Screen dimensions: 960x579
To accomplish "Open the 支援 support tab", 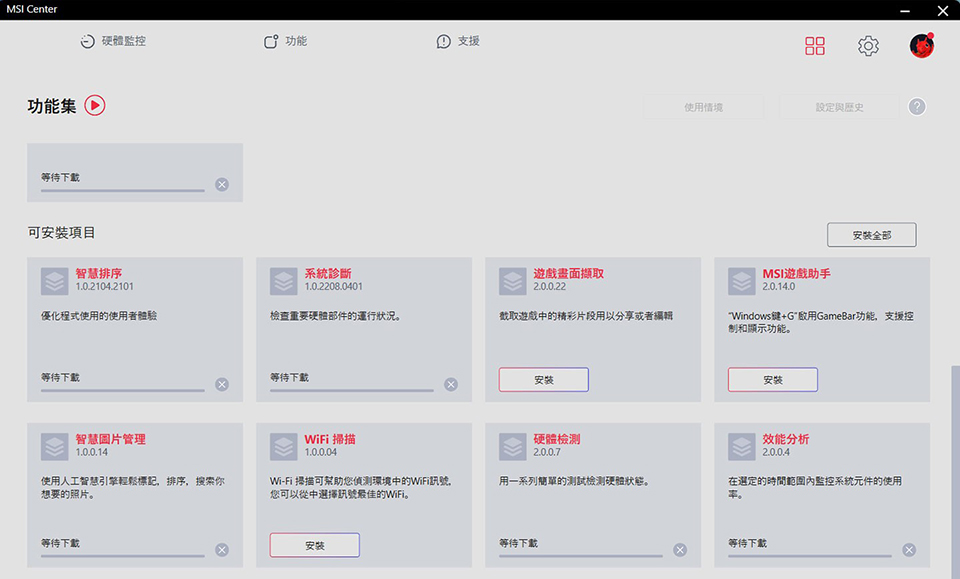I will [x=458, y=41].
